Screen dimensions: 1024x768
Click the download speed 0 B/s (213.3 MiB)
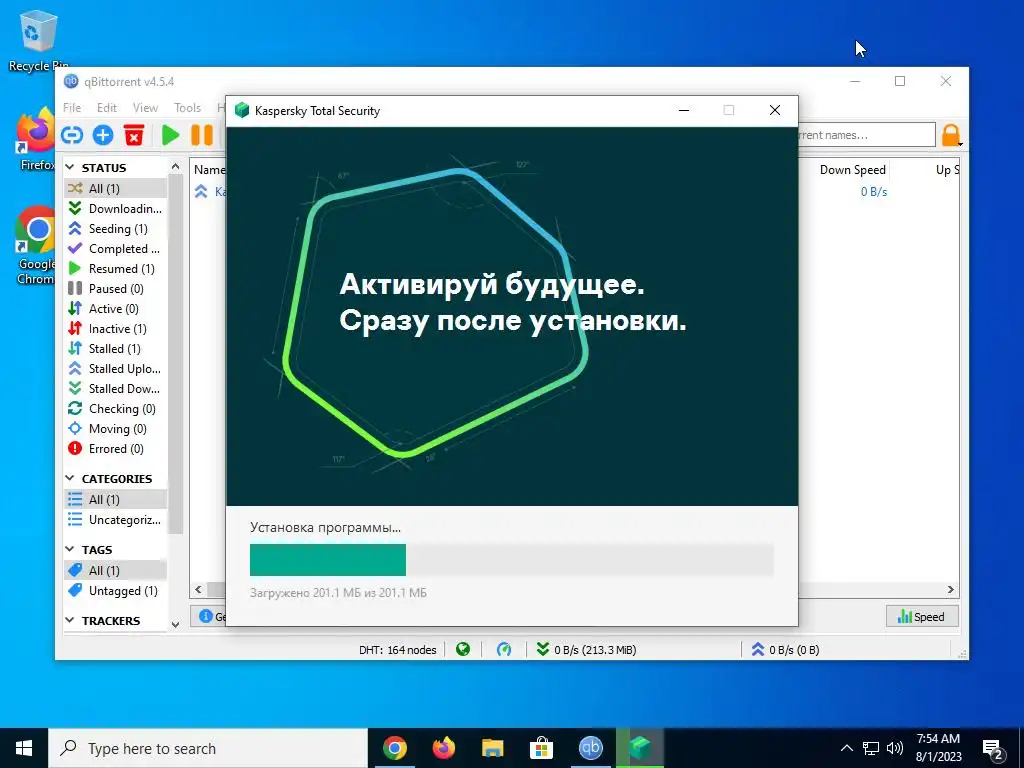586,650
